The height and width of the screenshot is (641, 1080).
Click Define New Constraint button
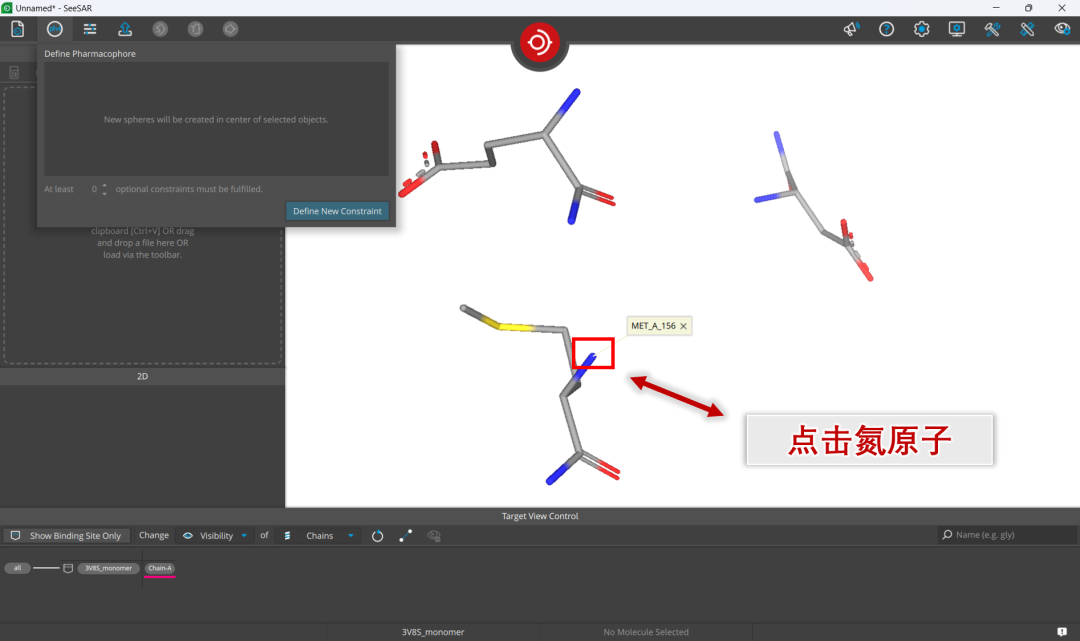[338, 211]
